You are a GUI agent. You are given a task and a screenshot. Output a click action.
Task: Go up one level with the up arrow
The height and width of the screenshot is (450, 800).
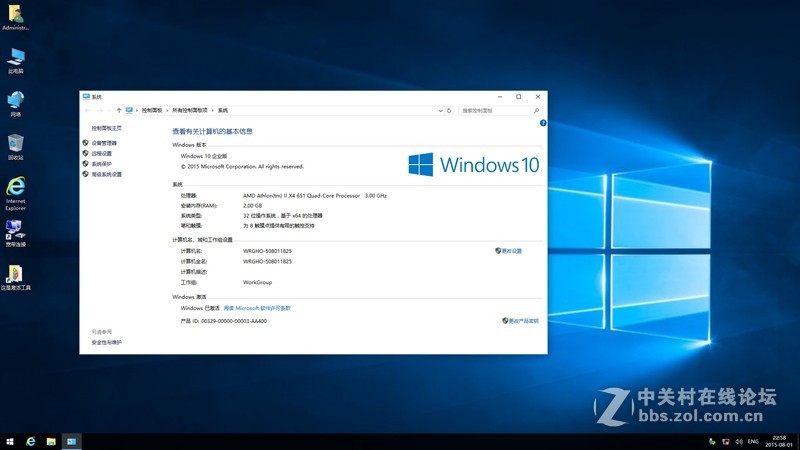[119, 110]
